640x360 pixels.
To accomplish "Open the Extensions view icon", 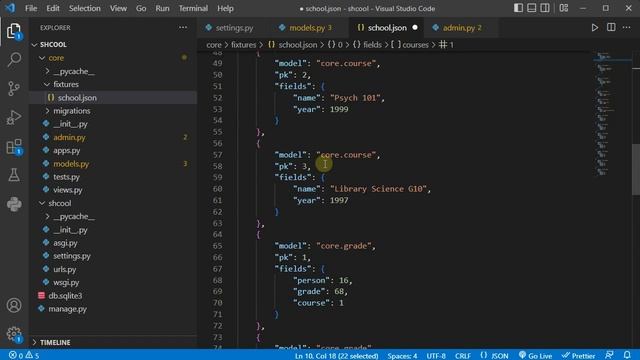I will pos(14,147).
